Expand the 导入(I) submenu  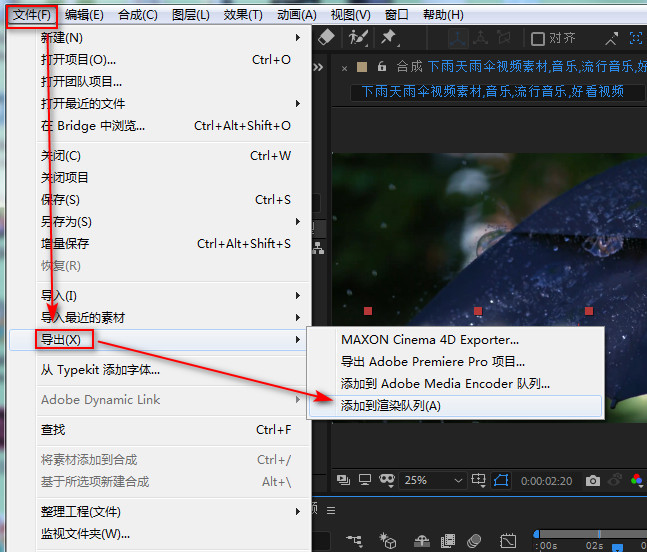pos(173,296)
